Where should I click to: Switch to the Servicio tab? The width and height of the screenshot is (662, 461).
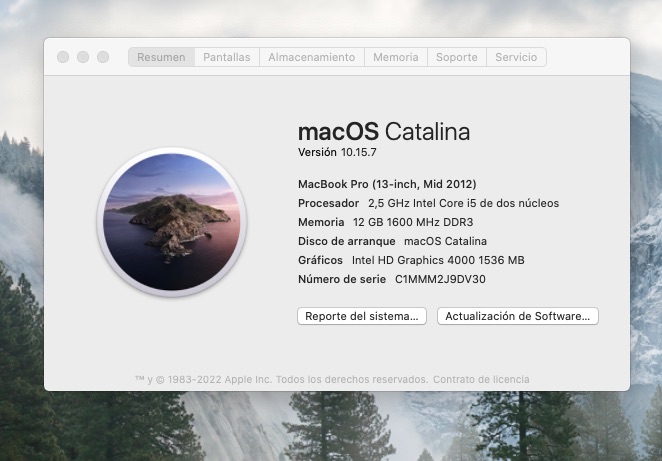pos(516,57)
